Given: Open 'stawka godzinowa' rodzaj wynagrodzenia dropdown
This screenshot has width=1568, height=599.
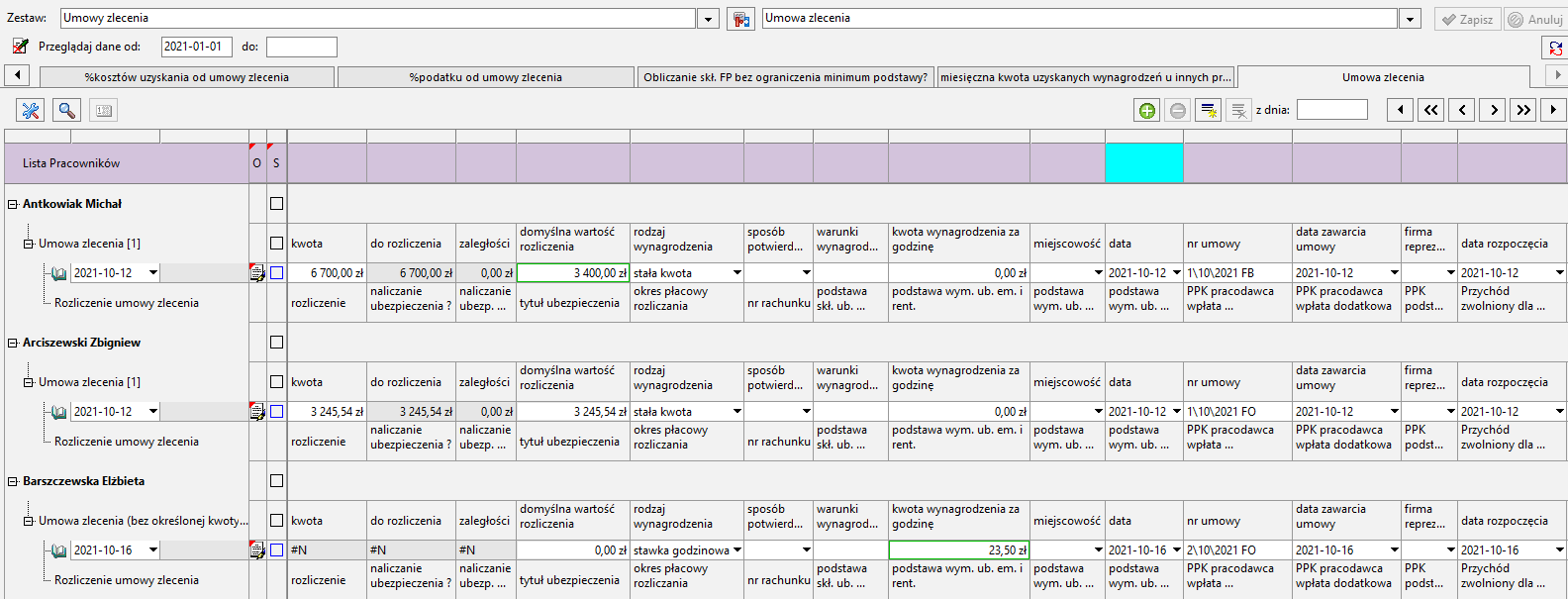Looking at the screenshot, I should pyautogui.click(x=736, y=550).
